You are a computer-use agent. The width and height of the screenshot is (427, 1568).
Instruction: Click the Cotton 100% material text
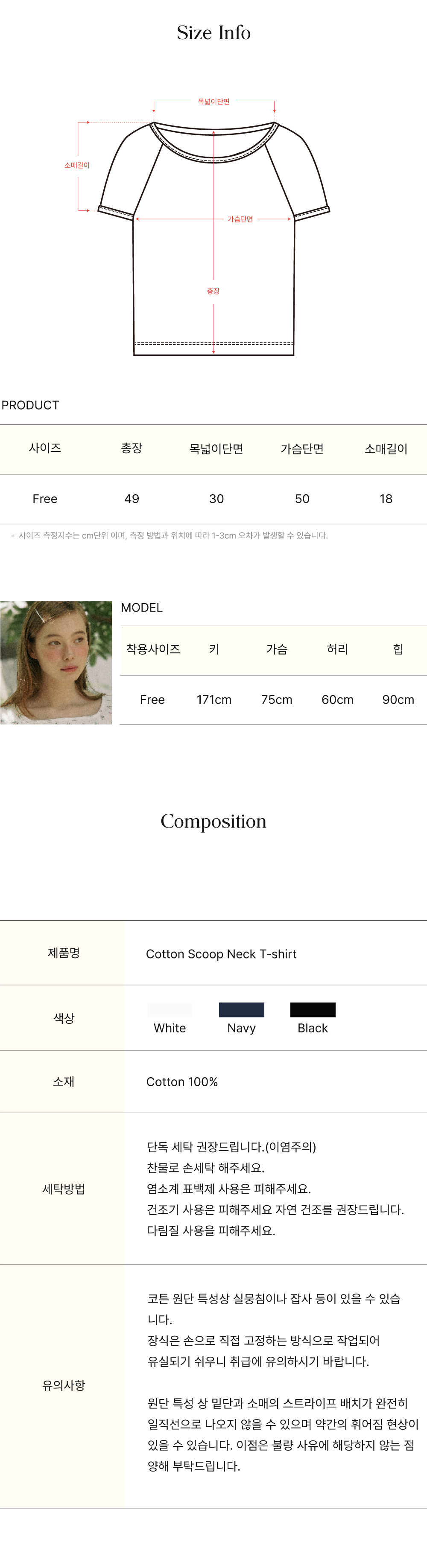click(182, 1081)
